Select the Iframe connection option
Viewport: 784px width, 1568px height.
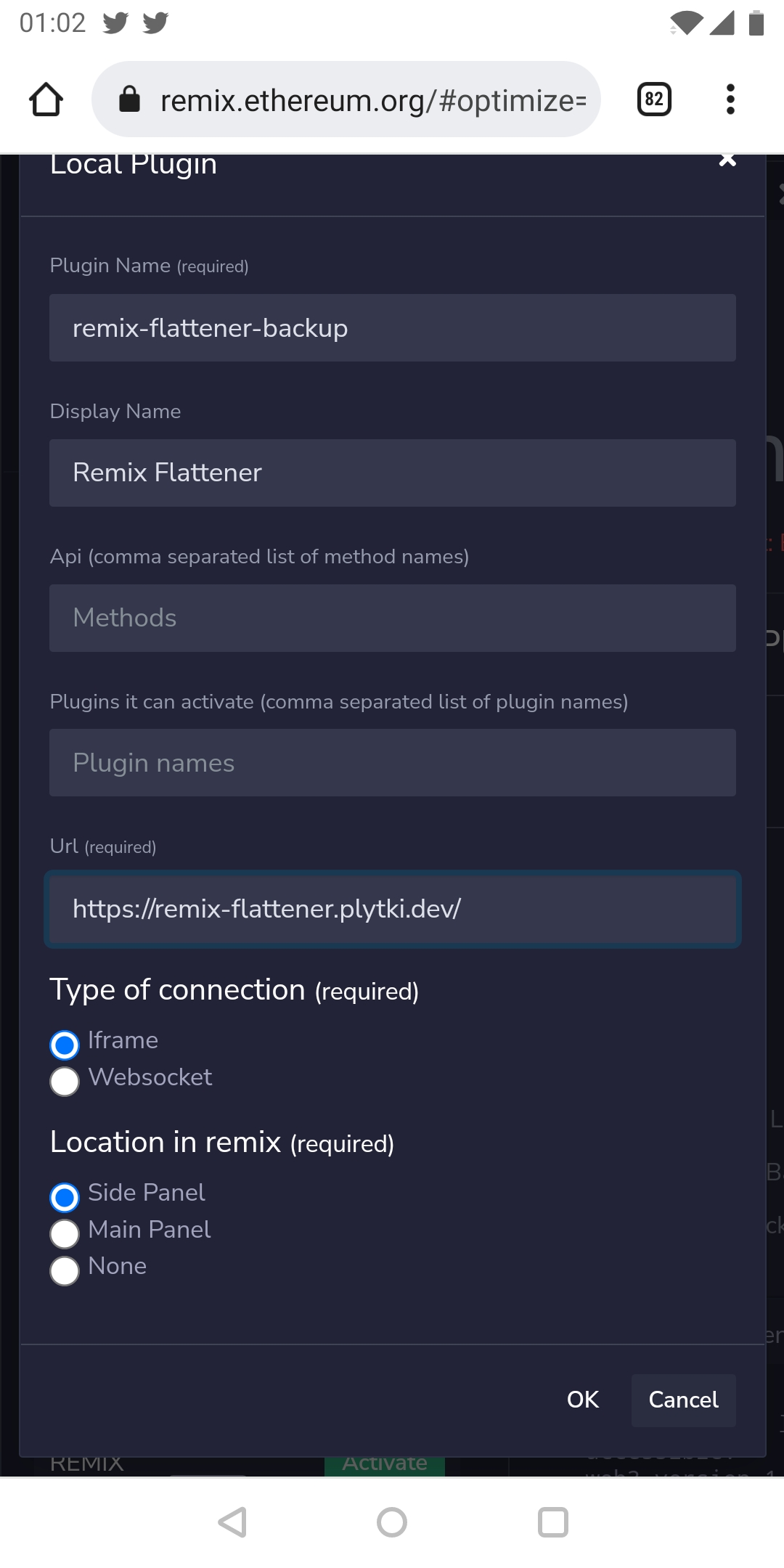[x=64, y=1045]
